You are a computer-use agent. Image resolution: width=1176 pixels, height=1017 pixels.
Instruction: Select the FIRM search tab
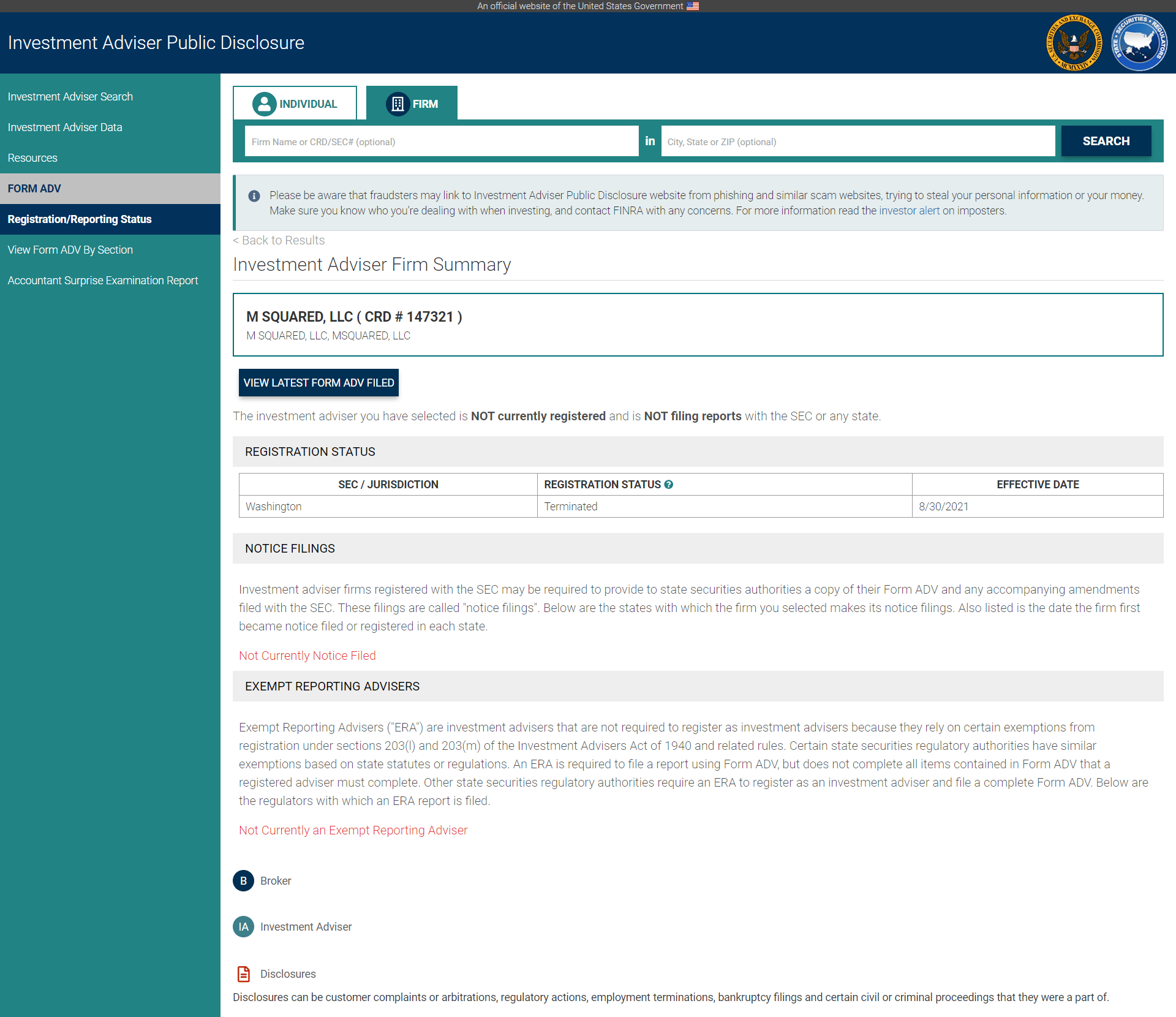(x=412, y=104)
